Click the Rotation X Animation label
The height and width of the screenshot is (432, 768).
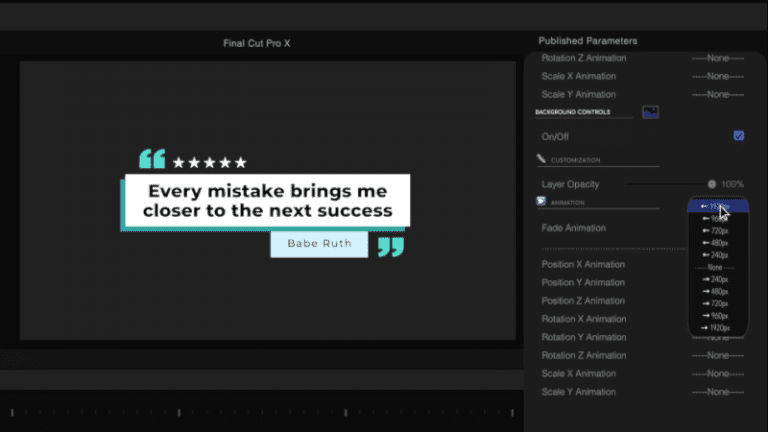pyautogui.click(x=583, y=319)
